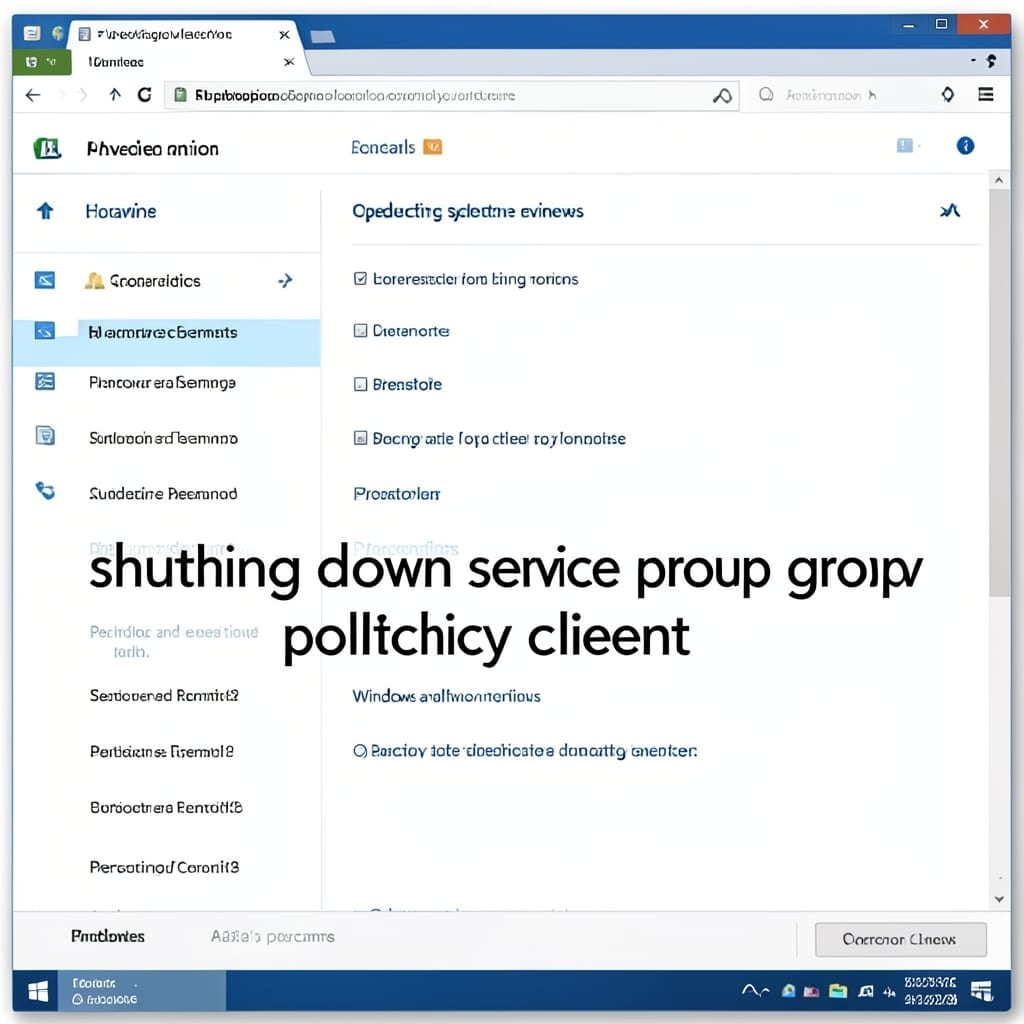Click the phone icon beside Suddetine Reemnod
This screenshot has height=1024, width=1024.
click(x=45, y=490)
